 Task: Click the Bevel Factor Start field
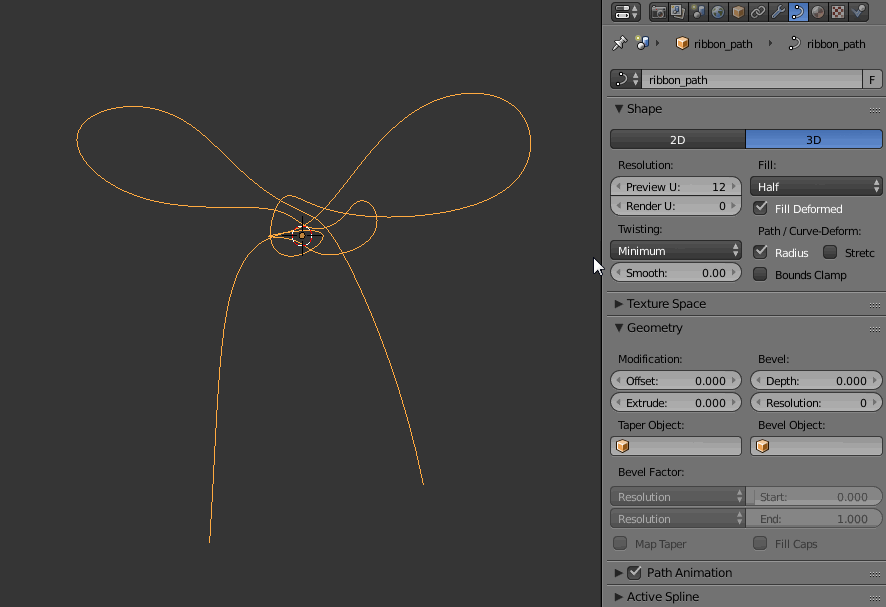click(814, 497)
